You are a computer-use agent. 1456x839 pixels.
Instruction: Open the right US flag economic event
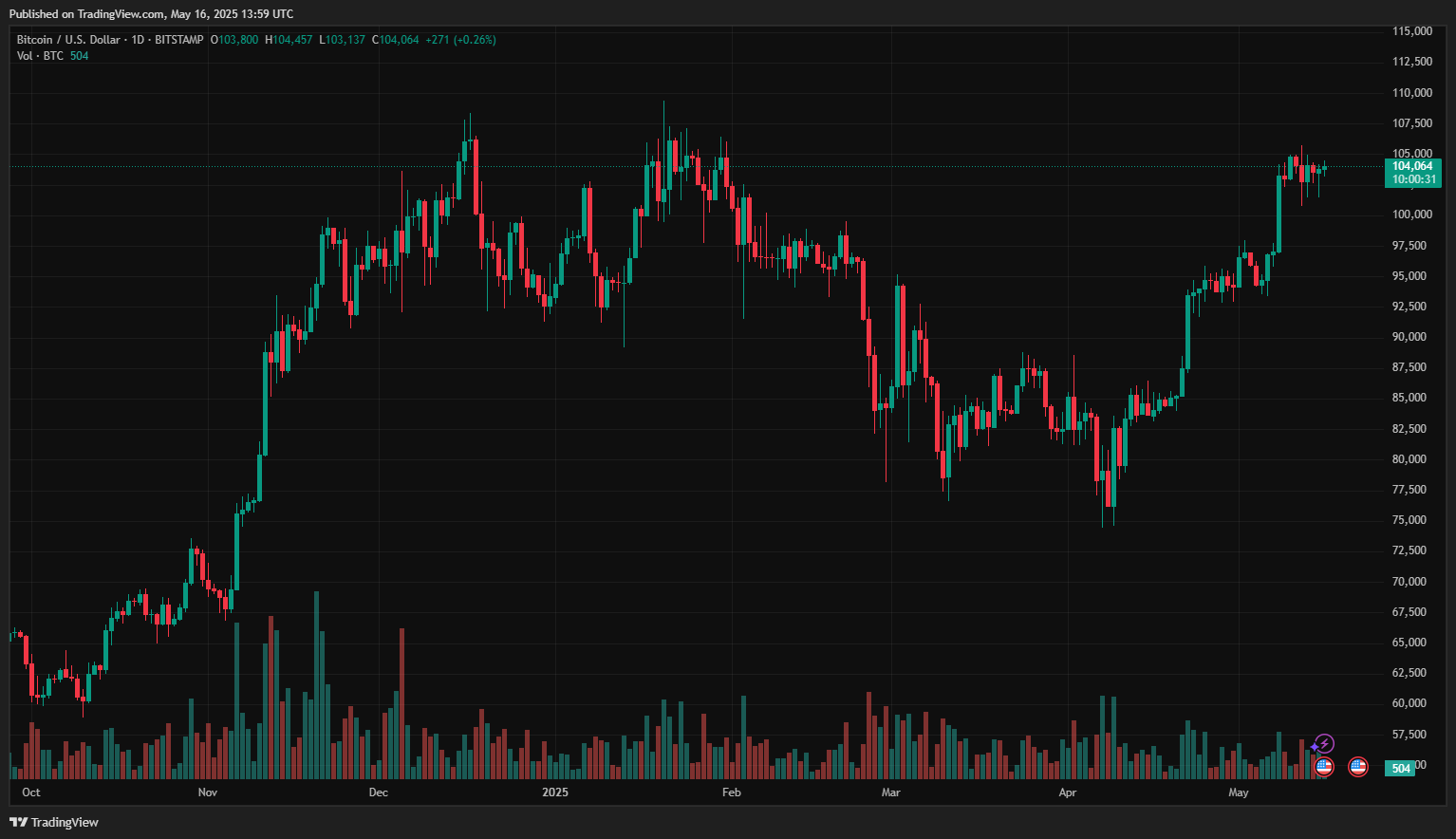(x=1358, y=766)
